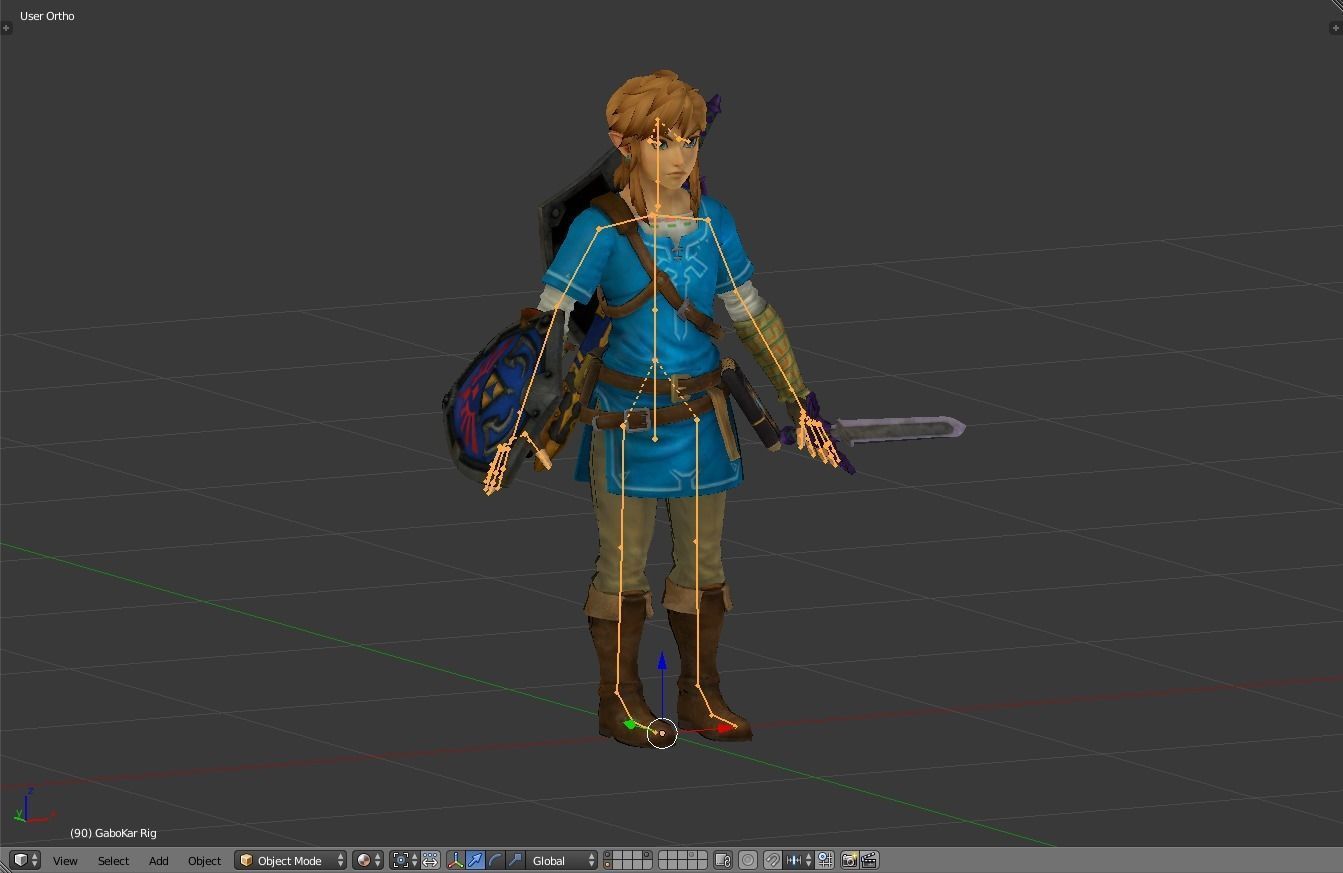Viewport: 1343px width, 873px height.
Task: Select the translate manipulator arrow icon
Action: point(475,860)
